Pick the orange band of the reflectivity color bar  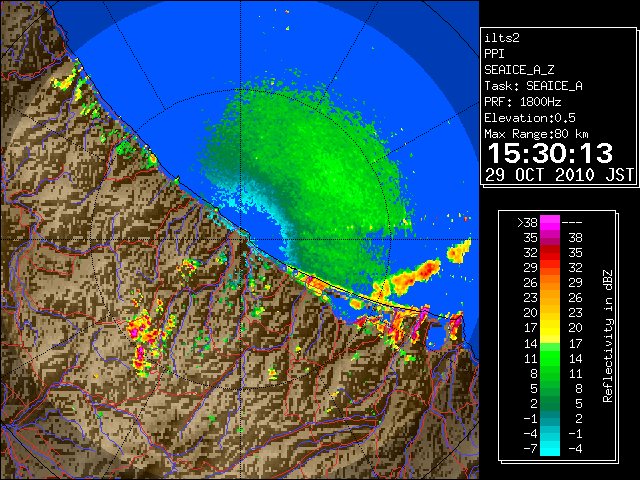pyautogui.click(x=550, y=290)
